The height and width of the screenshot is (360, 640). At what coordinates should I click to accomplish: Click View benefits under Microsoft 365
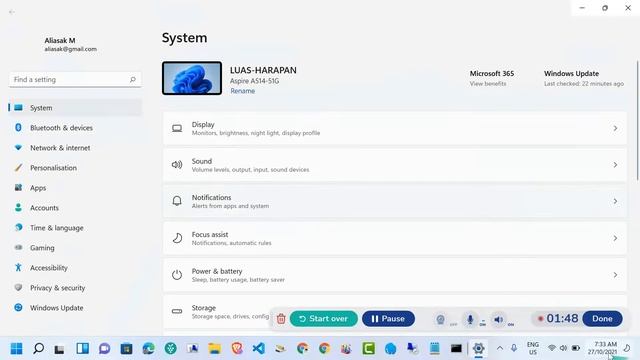coord(488,84)
